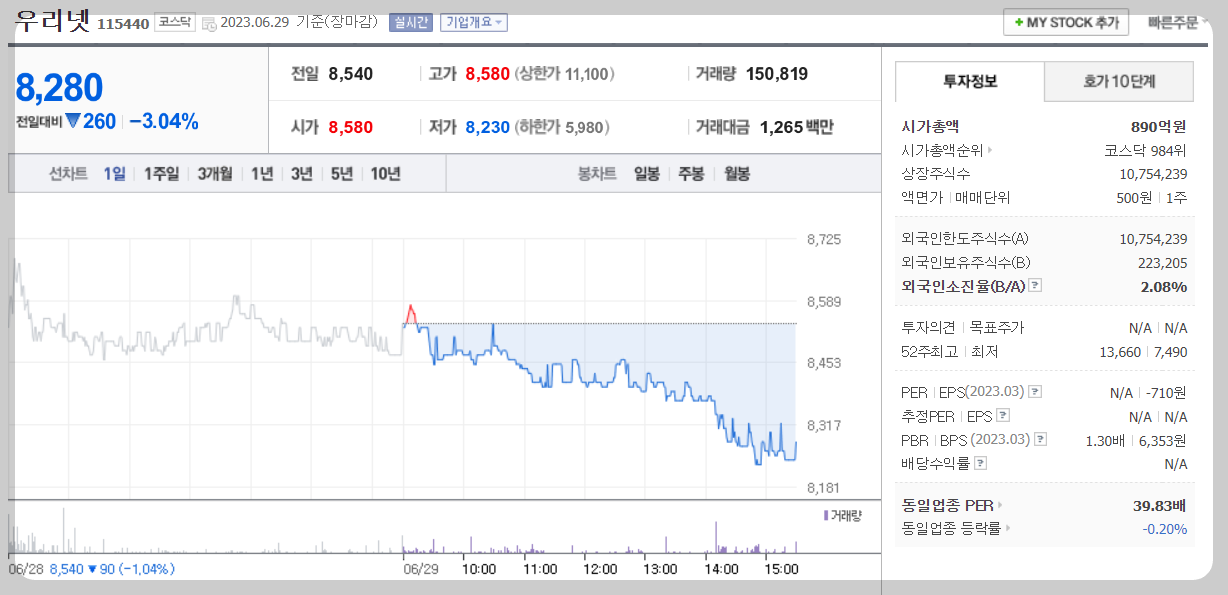The image size is (1228, 595).
Task: Click the 우리넷 stock name heading
Action: pos(51,19)
